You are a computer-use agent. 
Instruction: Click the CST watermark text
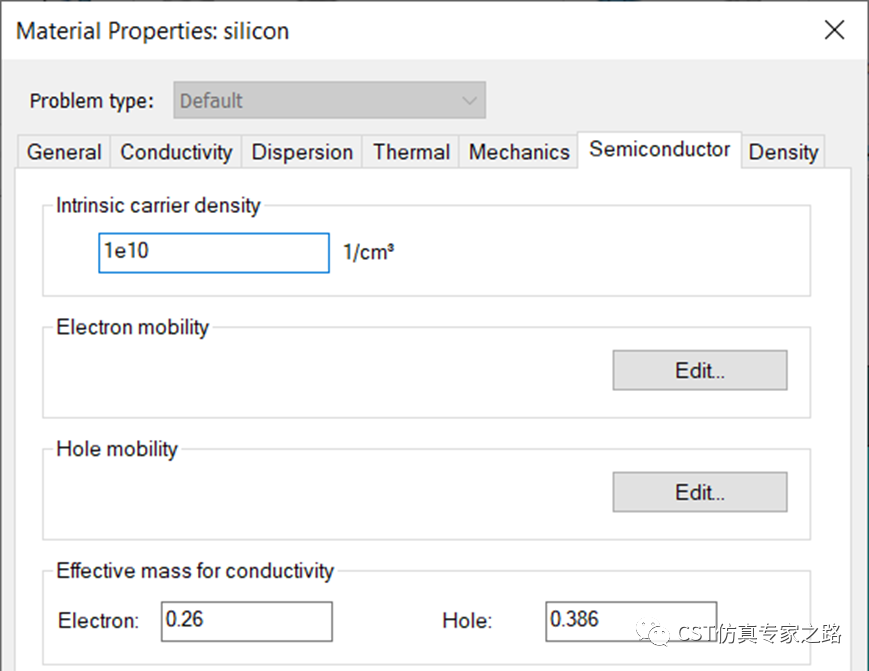[x=759, y=633]
